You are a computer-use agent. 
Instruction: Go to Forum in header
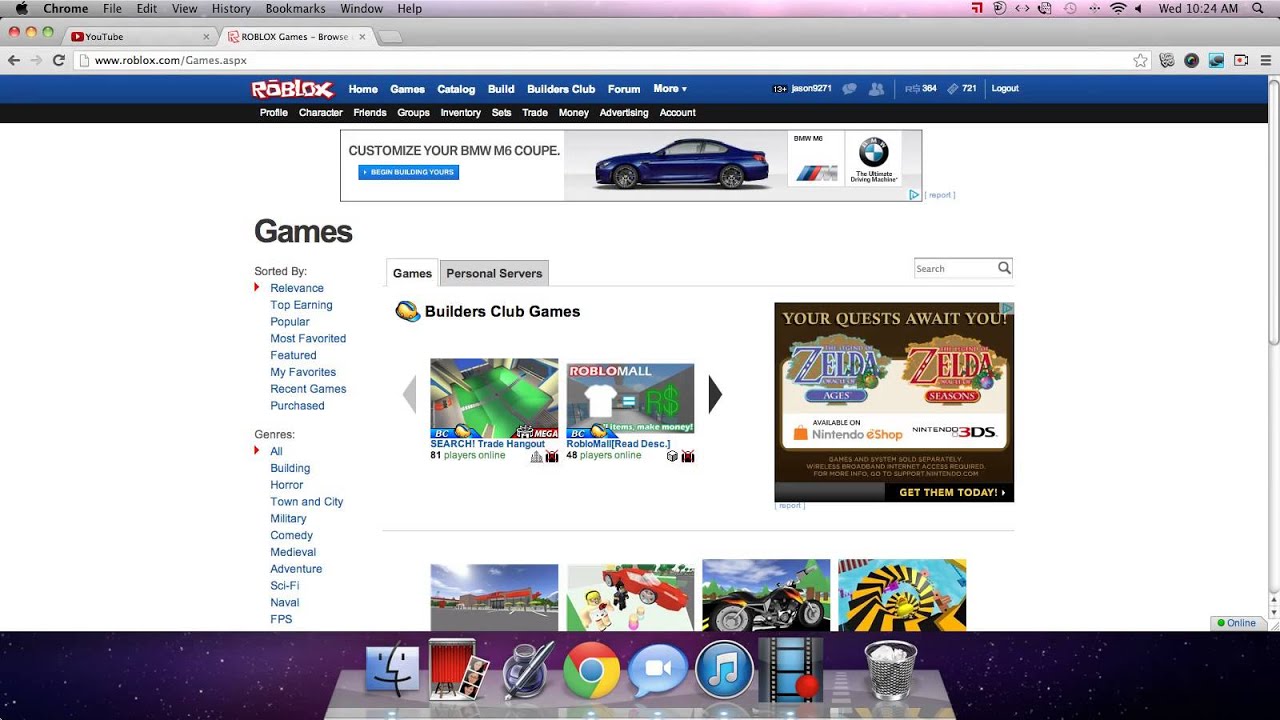624,89
